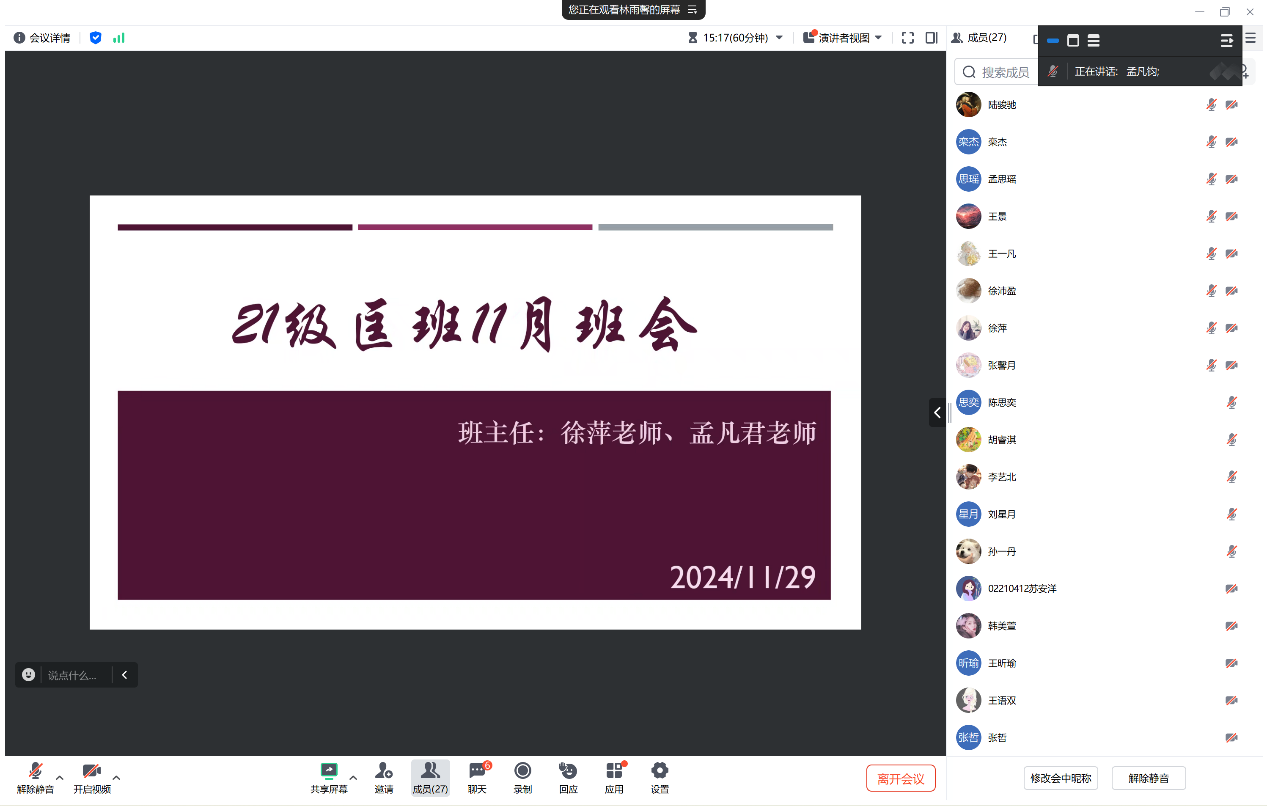Image resolution: width=1267 pixels, height=806 pixels.
Task: Enter fullscreen mode via top toolbar icon
Action: pyautogui.click(x=908, y=38)
